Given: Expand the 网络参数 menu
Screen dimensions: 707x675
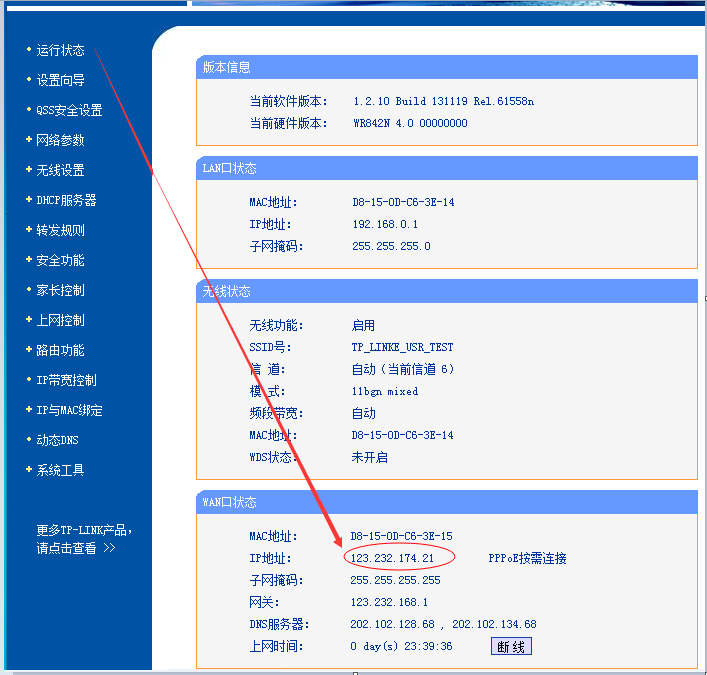Looking at the screenshot, I should click(x=60, y=140).
